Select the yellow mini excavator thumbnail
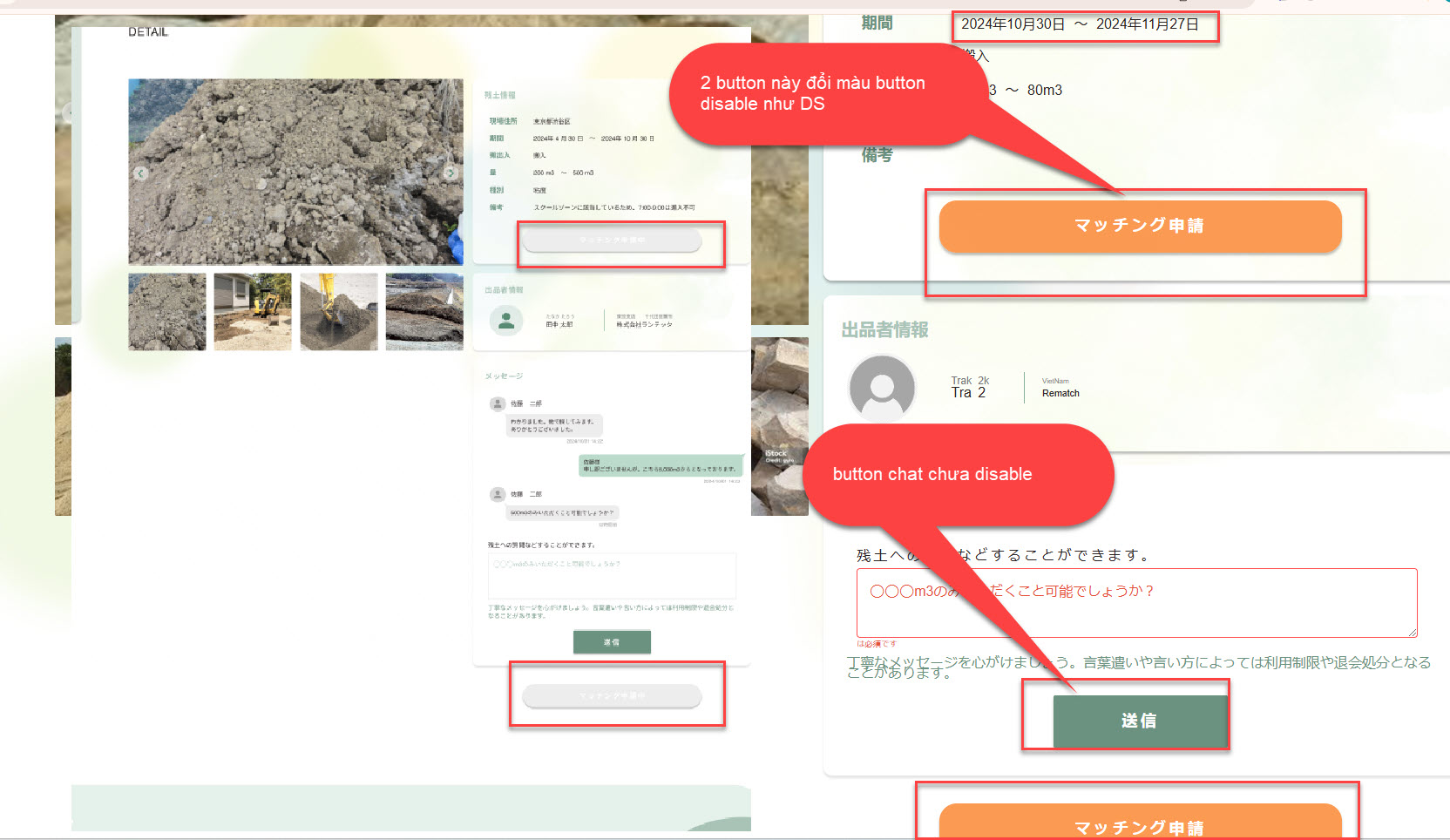The image size is (1450, 840). (x=253, y=312)
